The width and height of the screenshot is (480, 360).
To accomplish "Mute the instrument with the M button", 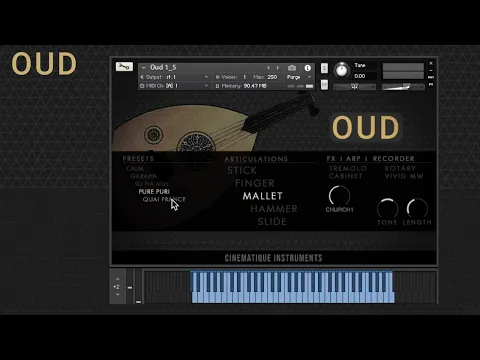I will (324, 85).
